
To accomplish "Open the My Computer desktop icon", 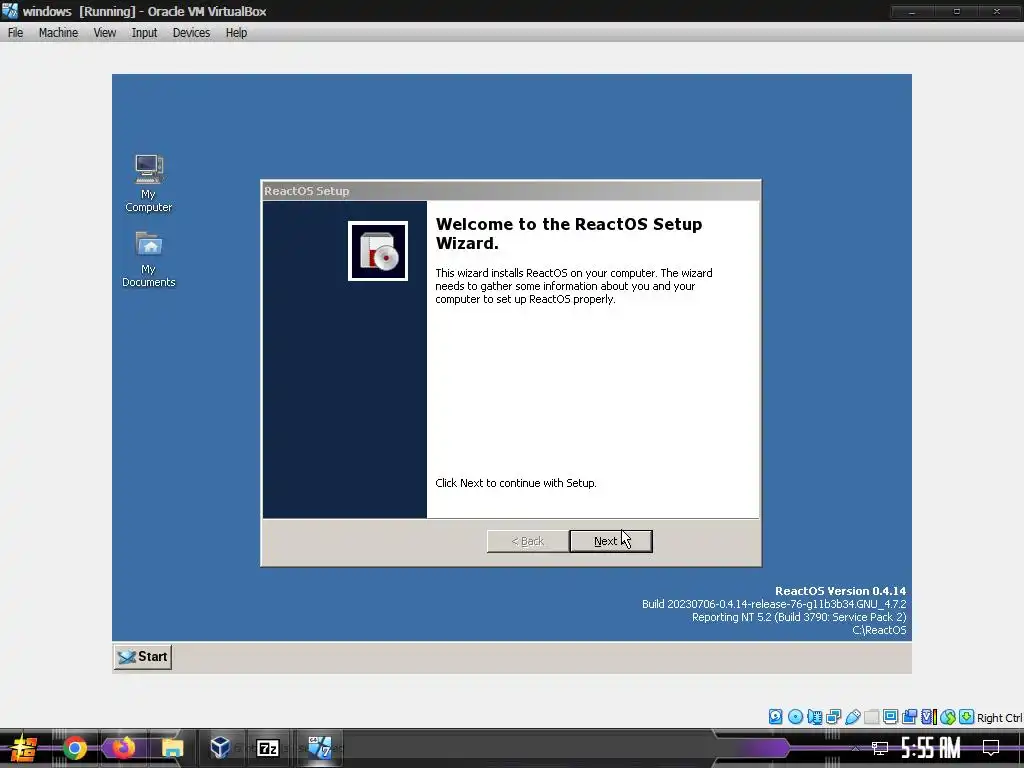I will (x=149, y=183).
